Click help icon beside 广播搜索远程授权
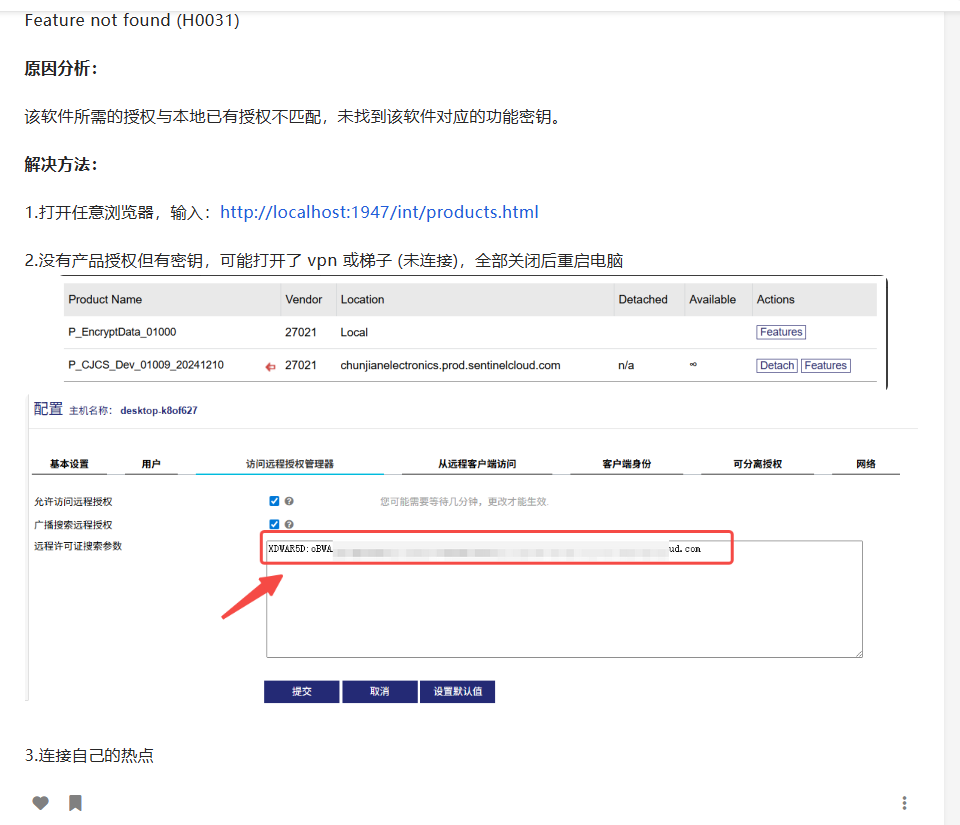 pyautogui.click(x=289, y=524)
